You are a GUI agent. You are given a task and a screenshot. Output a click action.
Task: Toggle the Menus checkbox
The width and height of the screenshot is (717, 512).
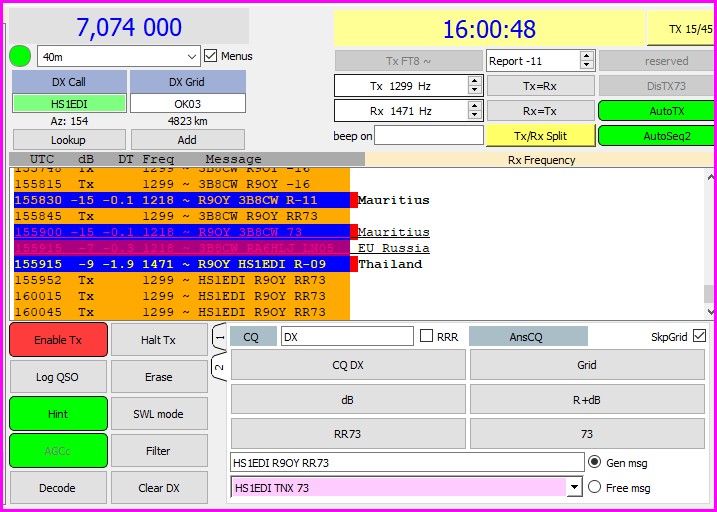[211, 56]
